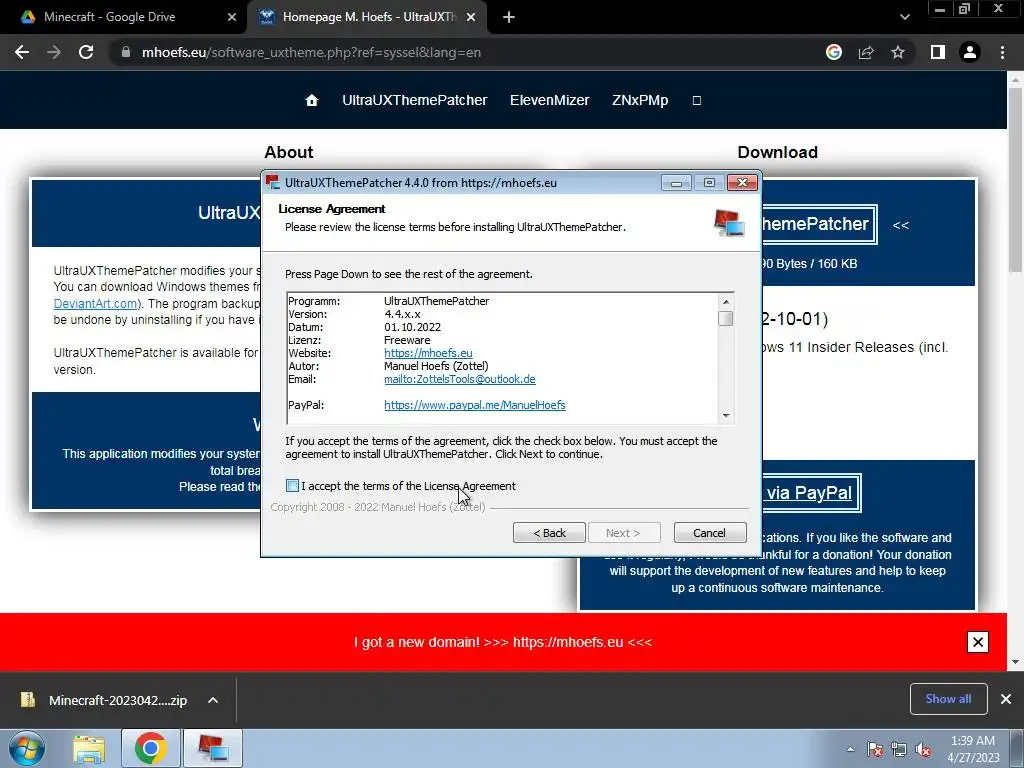Viewport: 1024px width, 768px height.
Task: Click the Back button in installer
Action: tap(549, 533)
